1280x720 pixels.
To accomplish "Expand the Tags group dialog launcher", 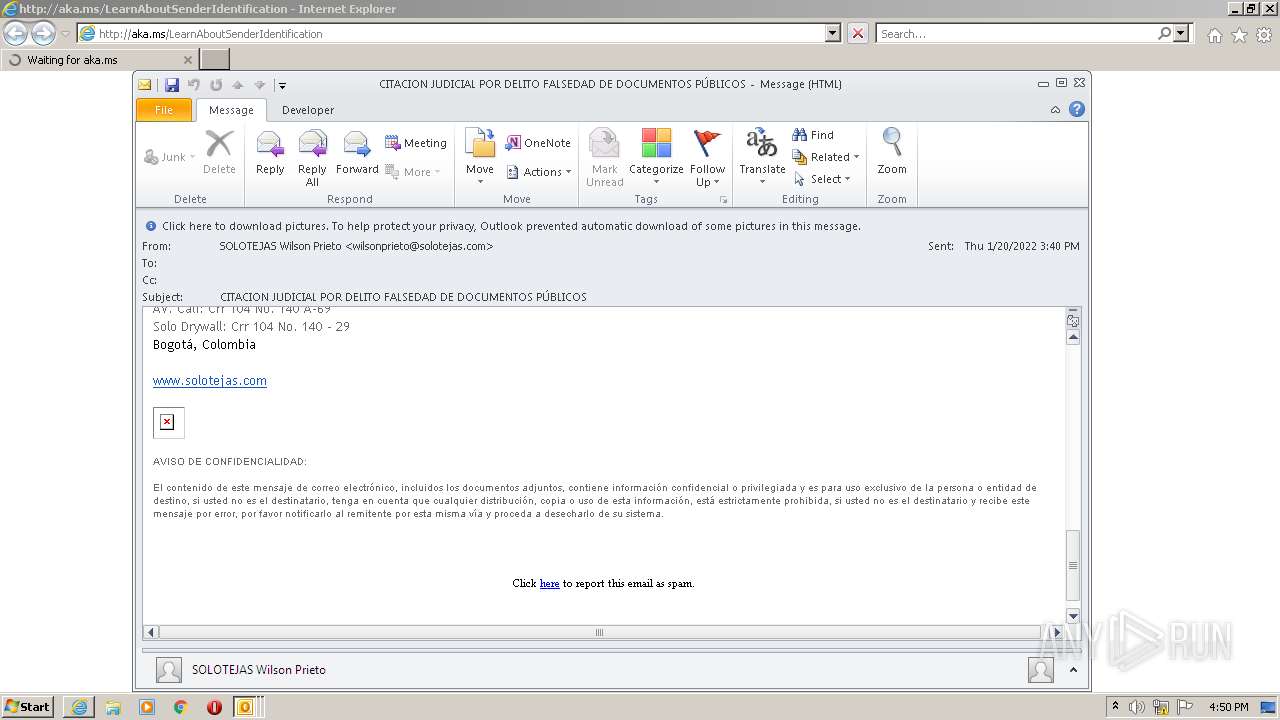I will (723, 200).
